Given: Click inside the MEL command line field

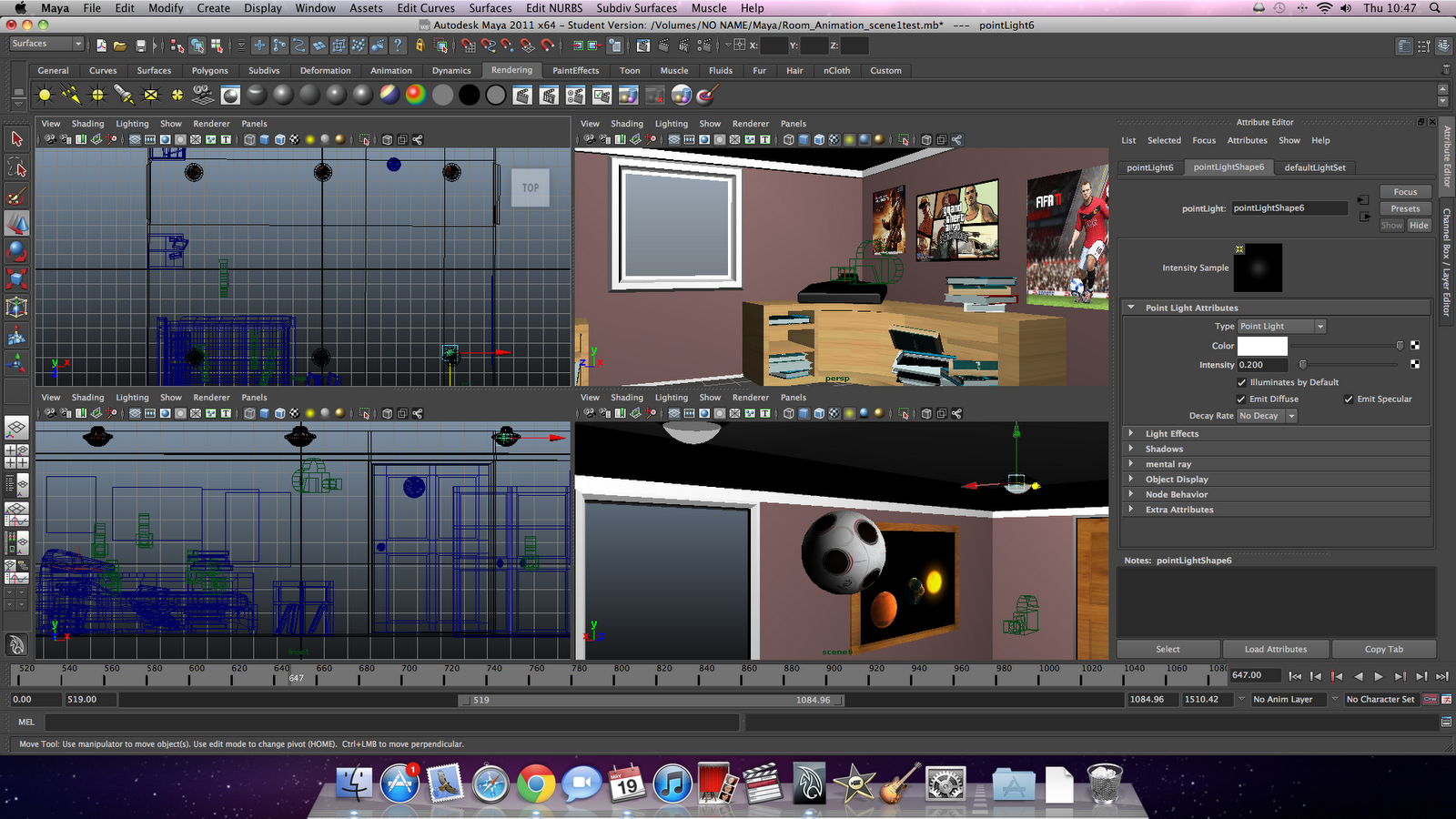Looking at the screenshot, I should [364, 722].
